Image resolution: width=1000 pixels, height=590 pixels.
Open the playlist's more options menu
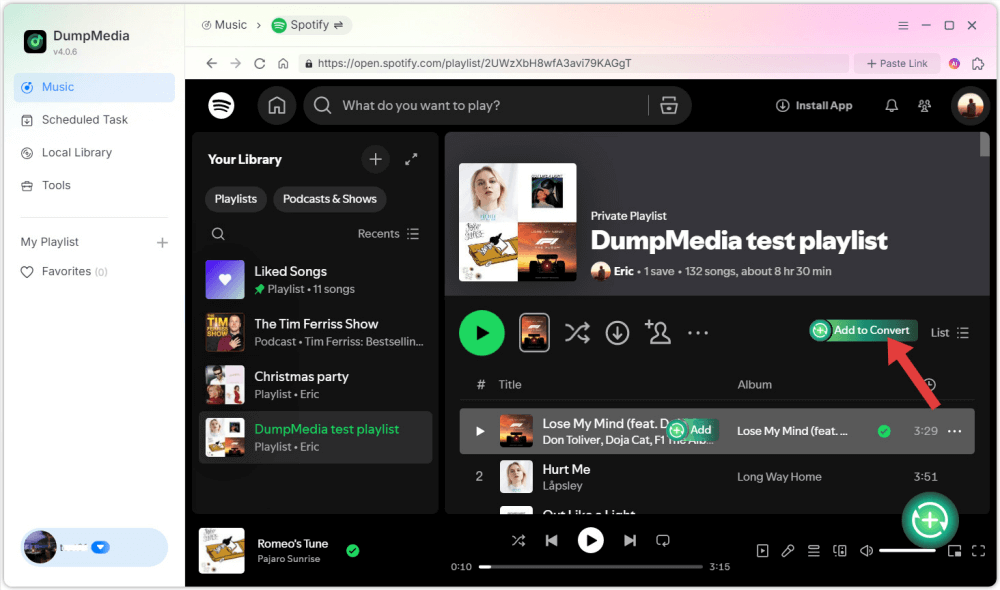point(698,331)
